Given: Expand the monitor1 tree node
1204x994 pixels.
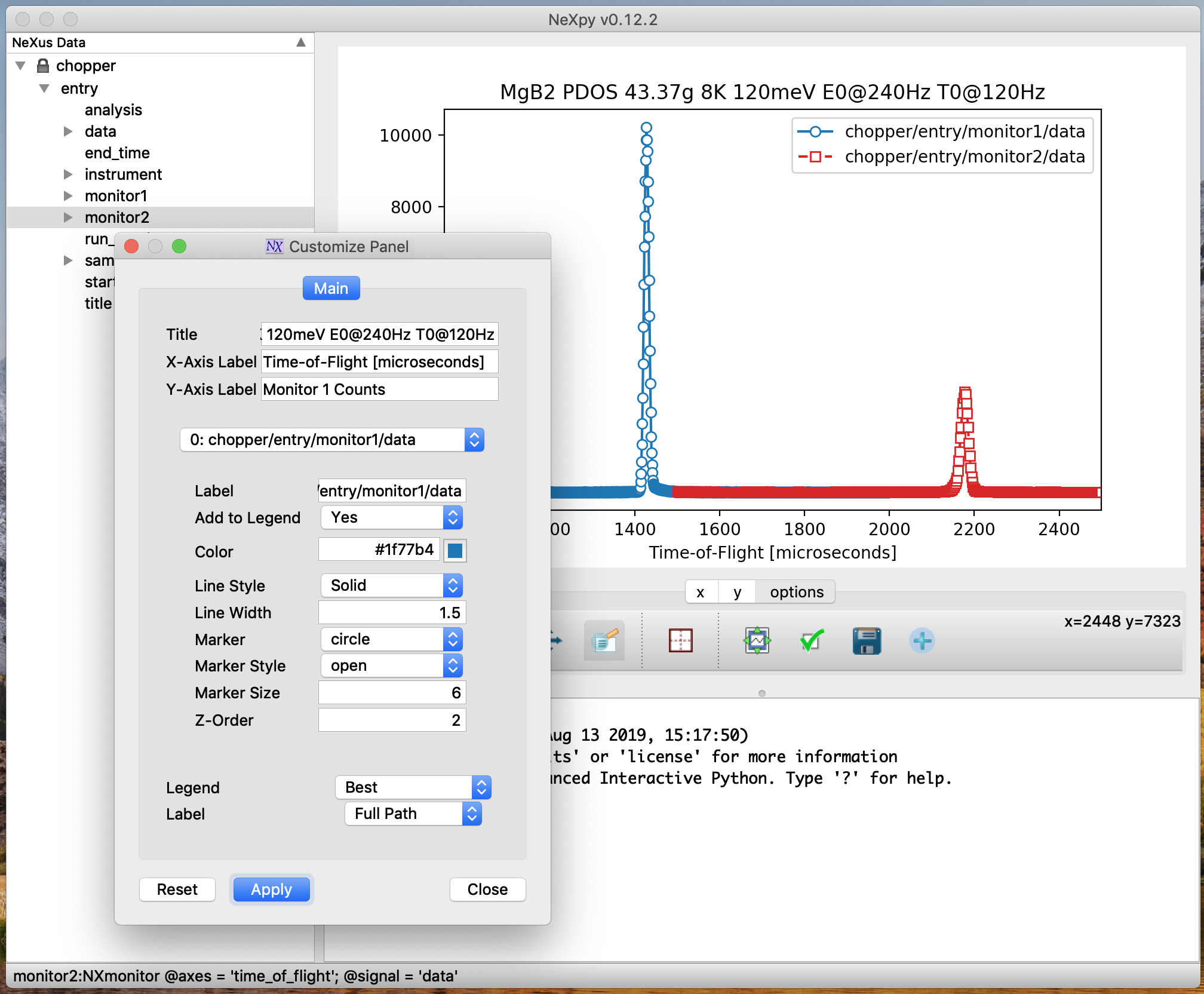Looking at the screenshot, I should (x=68, y=196).
